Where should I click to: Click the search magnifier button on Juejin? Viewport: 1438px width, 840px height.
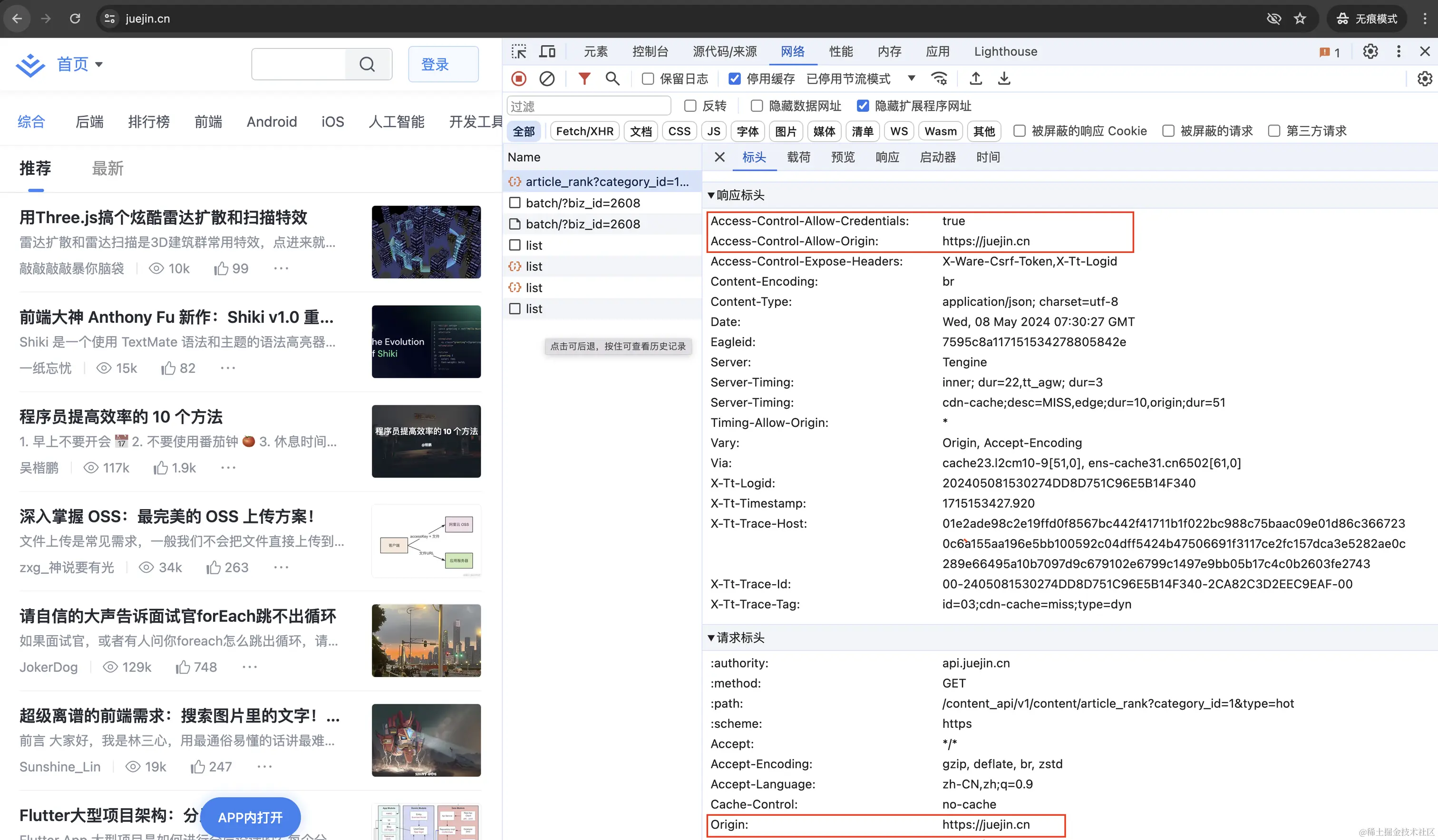pyautogui.click(x=368, y=64)
